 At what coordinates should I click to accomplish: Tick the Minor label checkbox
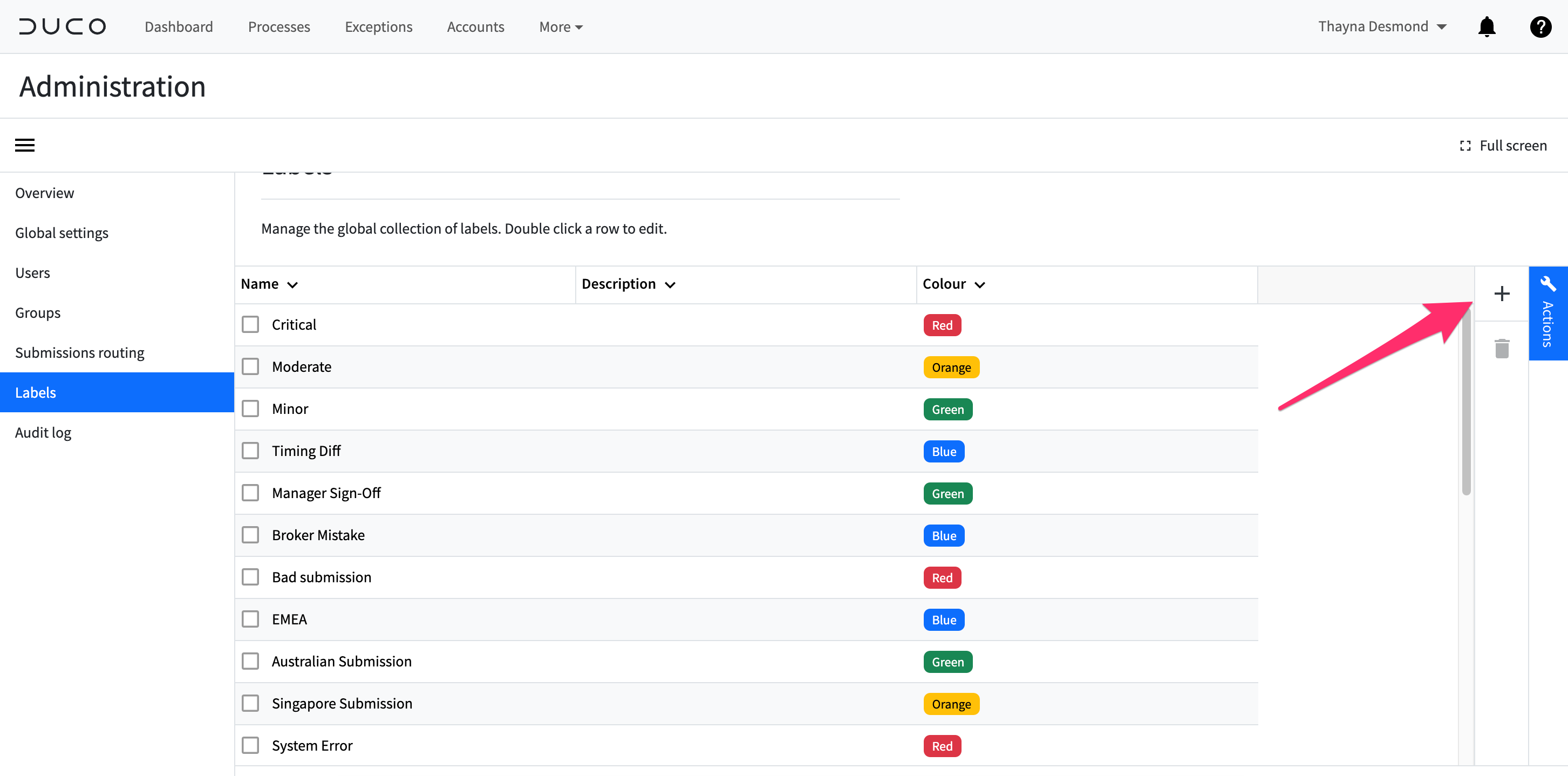(x=250, y=409)
